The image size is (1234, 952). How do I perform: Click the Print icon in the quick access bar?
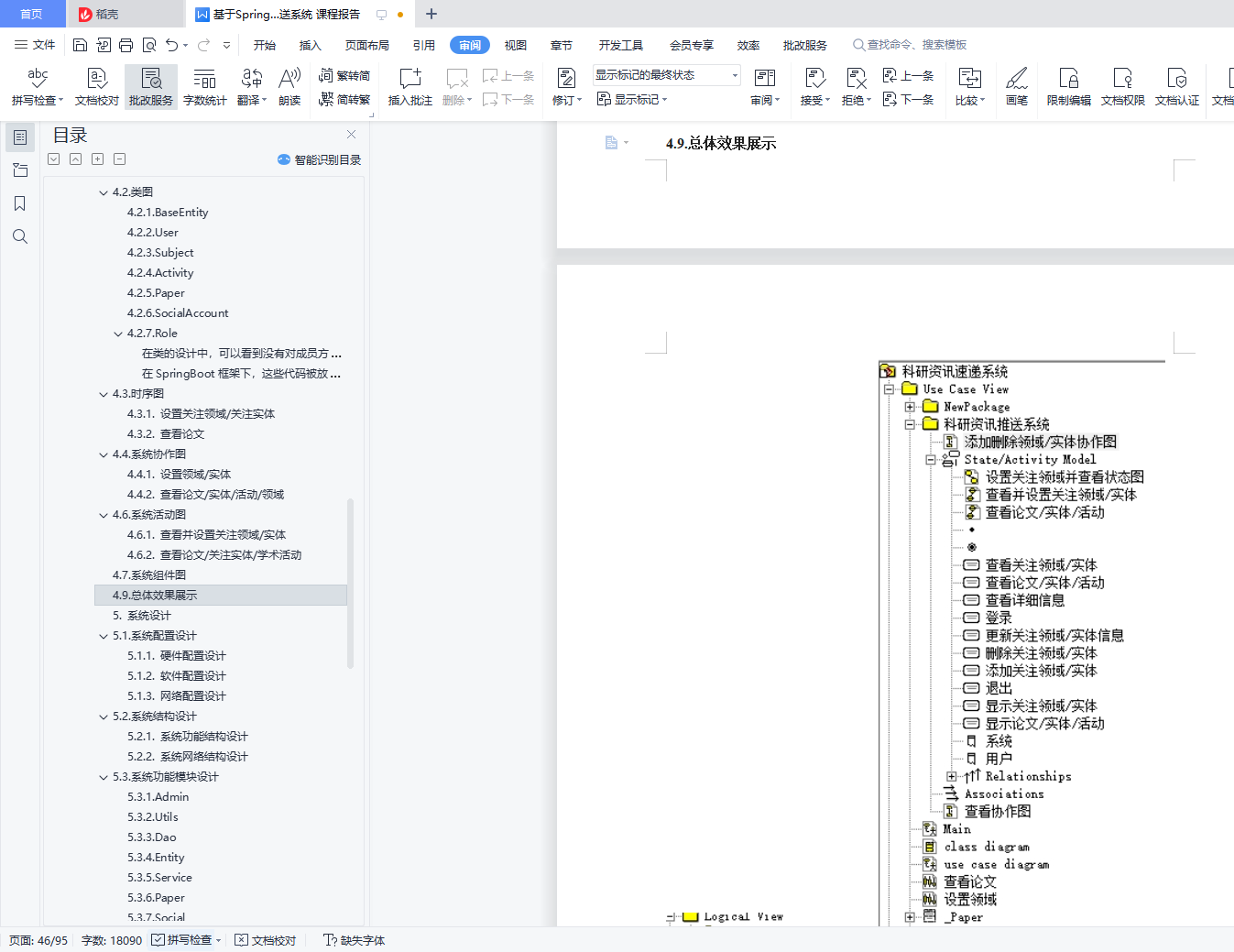(x=126, y=45)
